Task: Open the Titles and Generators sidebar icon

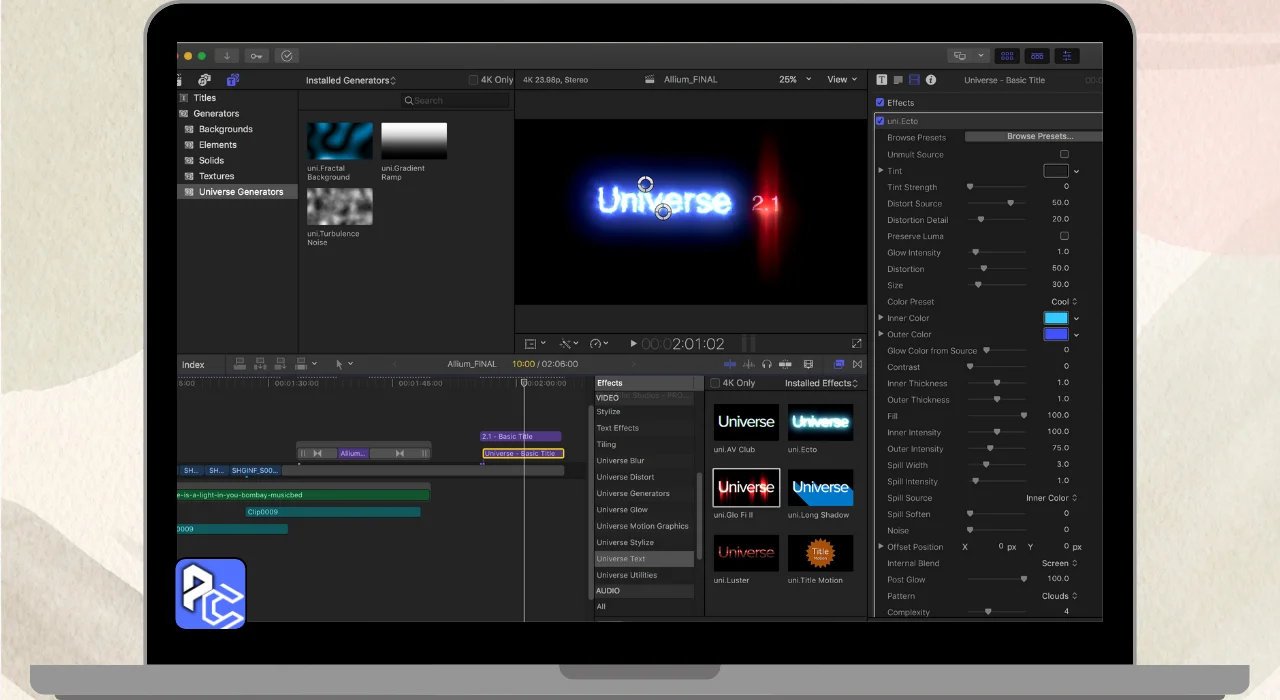Action: (x=233, y=80)
